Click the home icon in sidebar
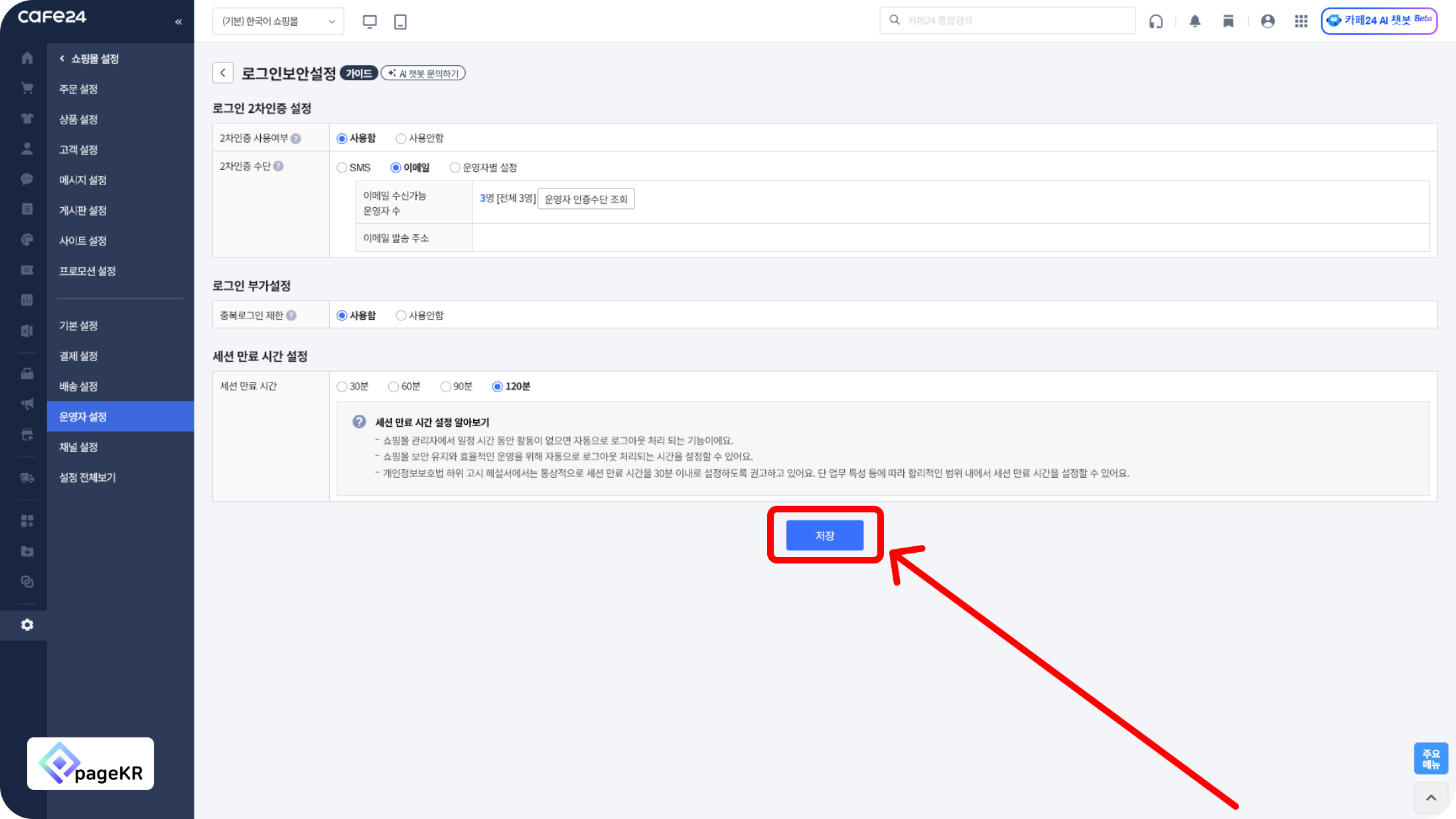 27,58
